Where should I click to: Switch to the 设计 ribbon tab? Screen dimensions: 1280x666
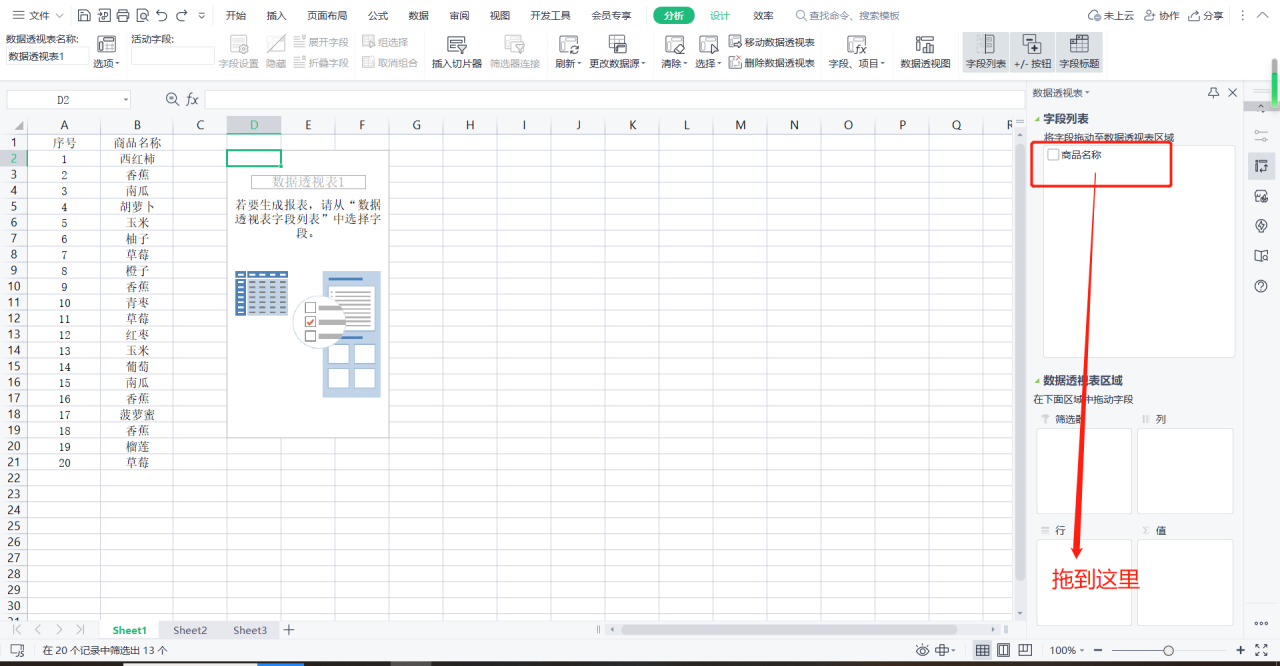[720, 15]
